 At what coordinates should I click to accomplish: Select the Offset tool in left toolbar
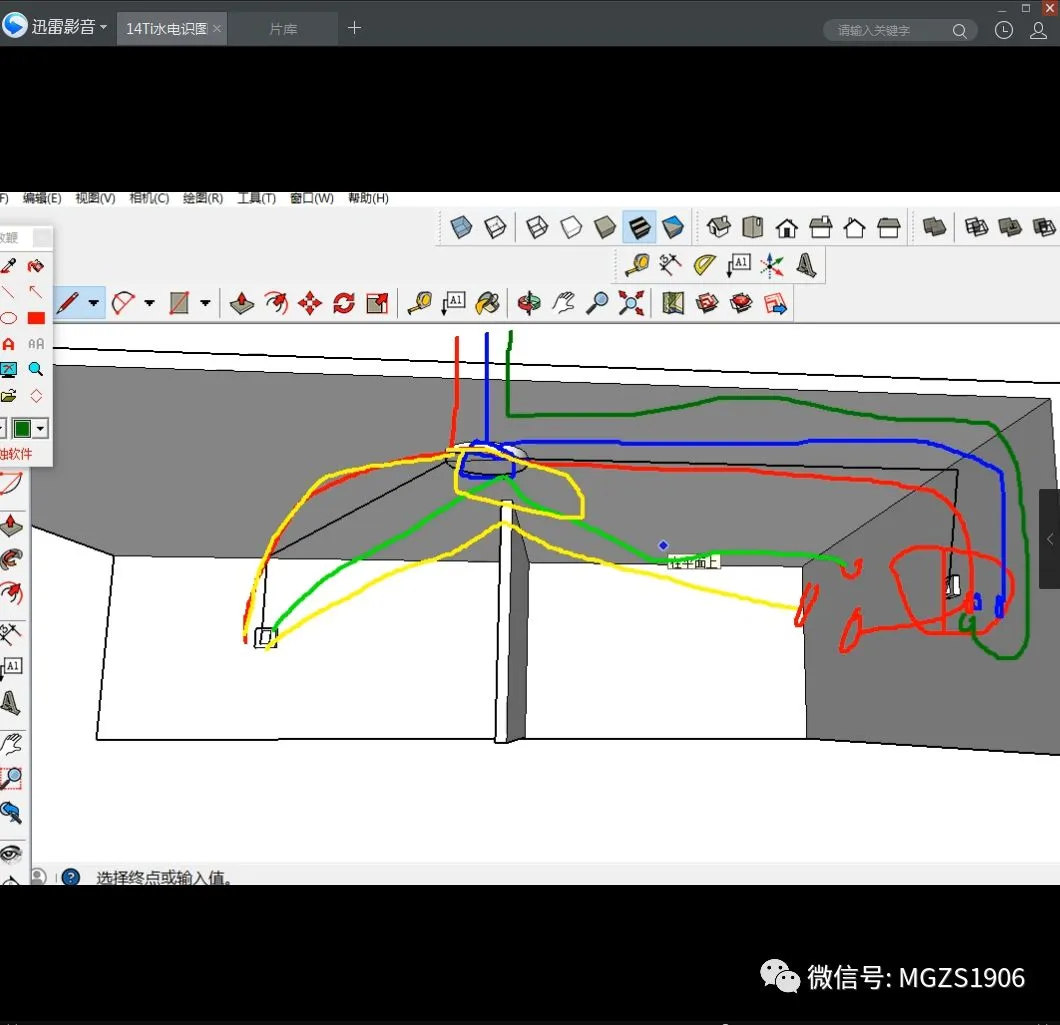(11, 592)
